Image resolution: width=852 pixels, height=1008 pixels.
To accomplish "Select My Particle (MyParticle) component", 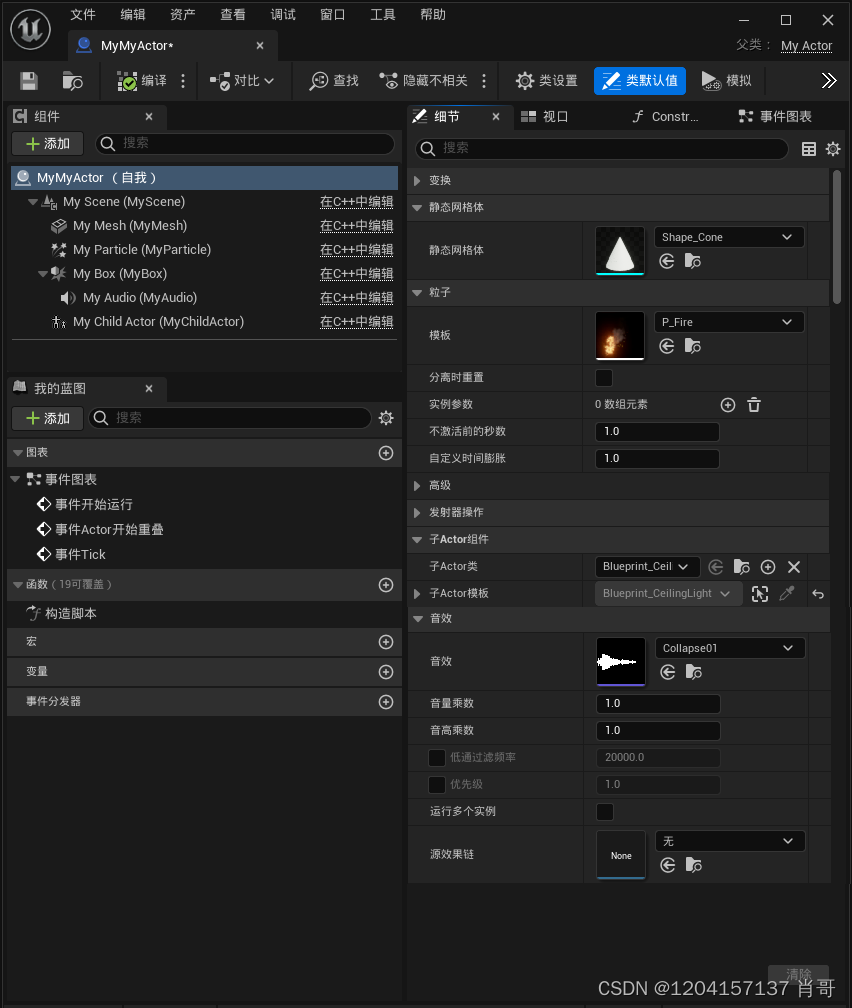I will 141,249.
